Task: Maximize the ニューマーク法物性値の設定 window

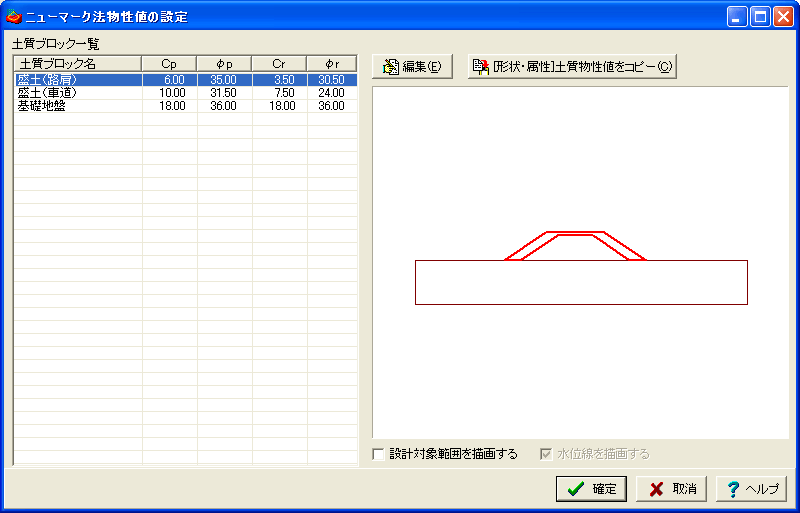Action: click(760, 17)
